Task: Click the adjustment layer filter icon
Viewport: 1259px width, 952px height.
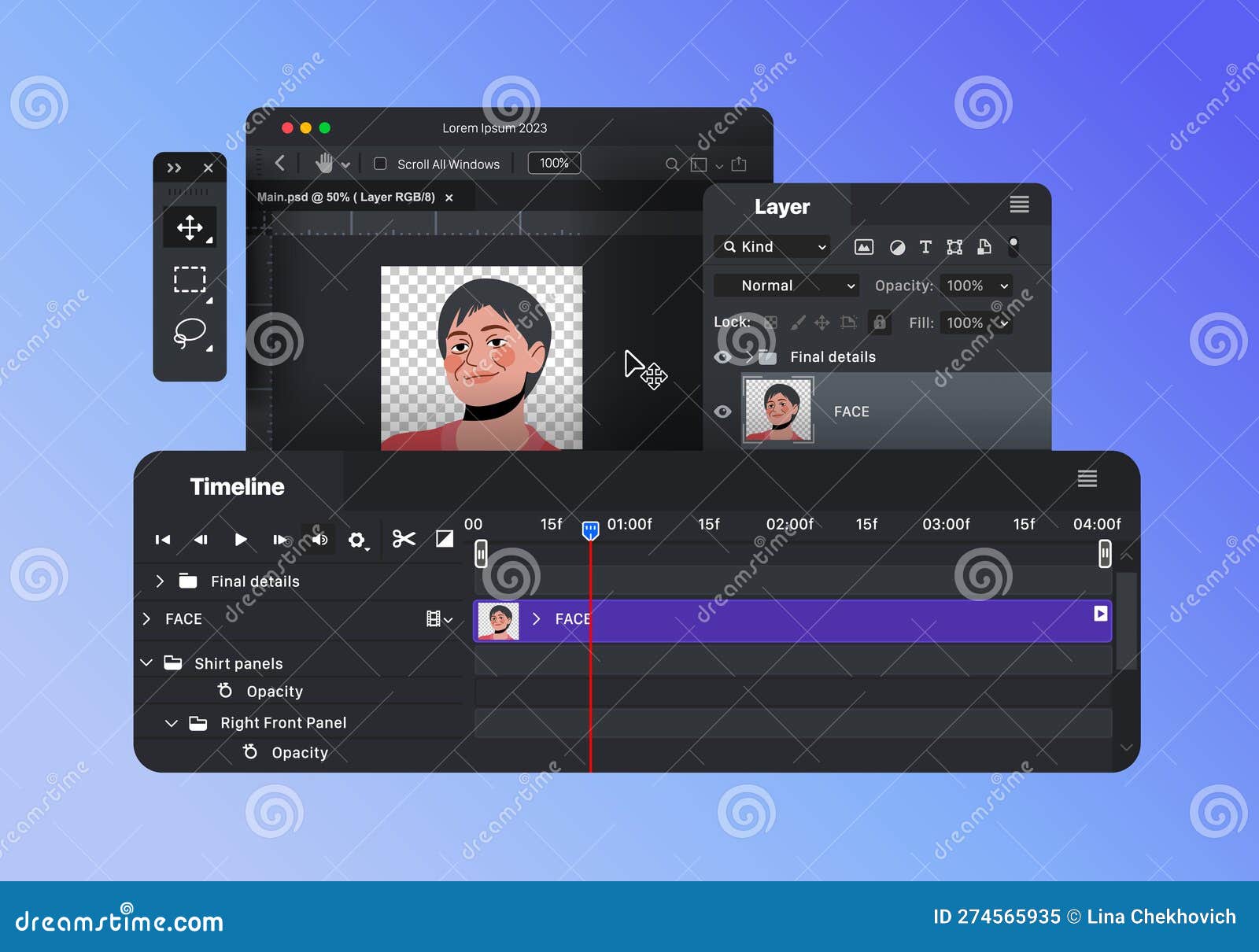Action: click(895, 246)
